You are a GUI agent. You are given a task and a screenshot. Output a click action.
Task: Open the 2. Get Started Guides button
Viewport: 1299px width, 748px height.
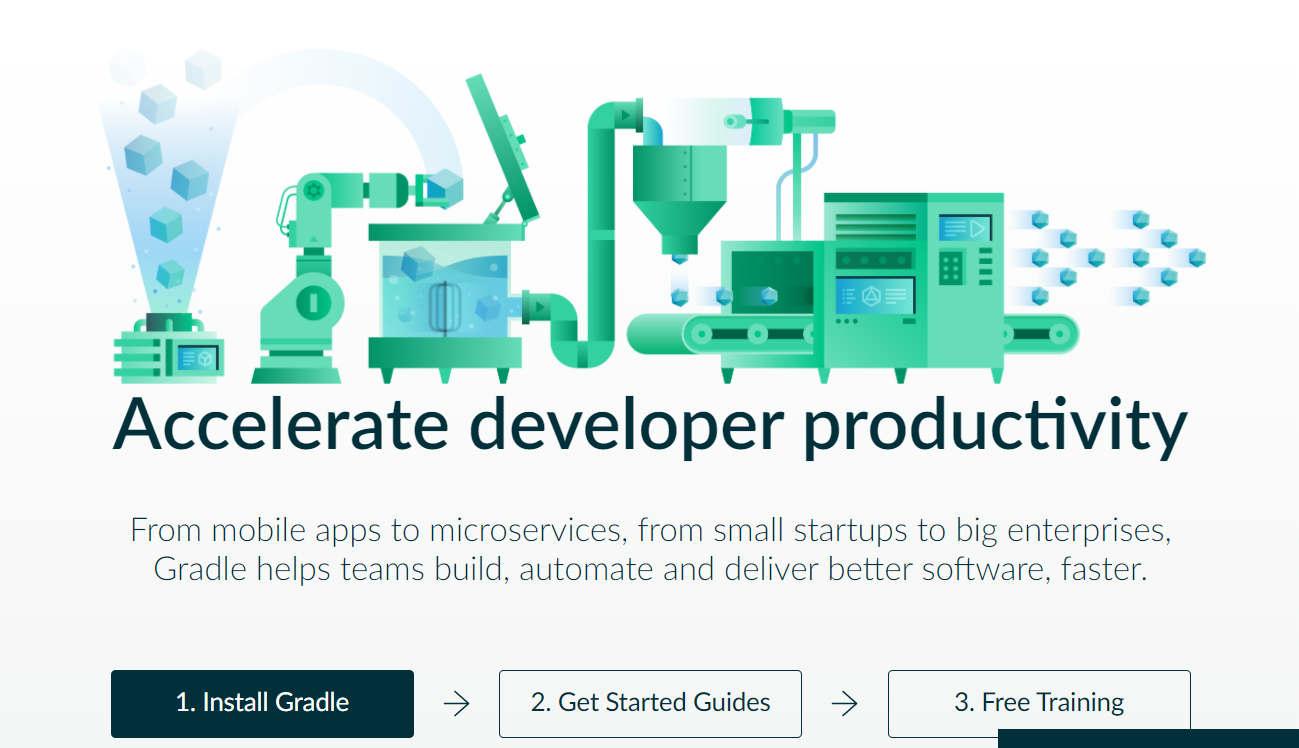coord(650,704)
